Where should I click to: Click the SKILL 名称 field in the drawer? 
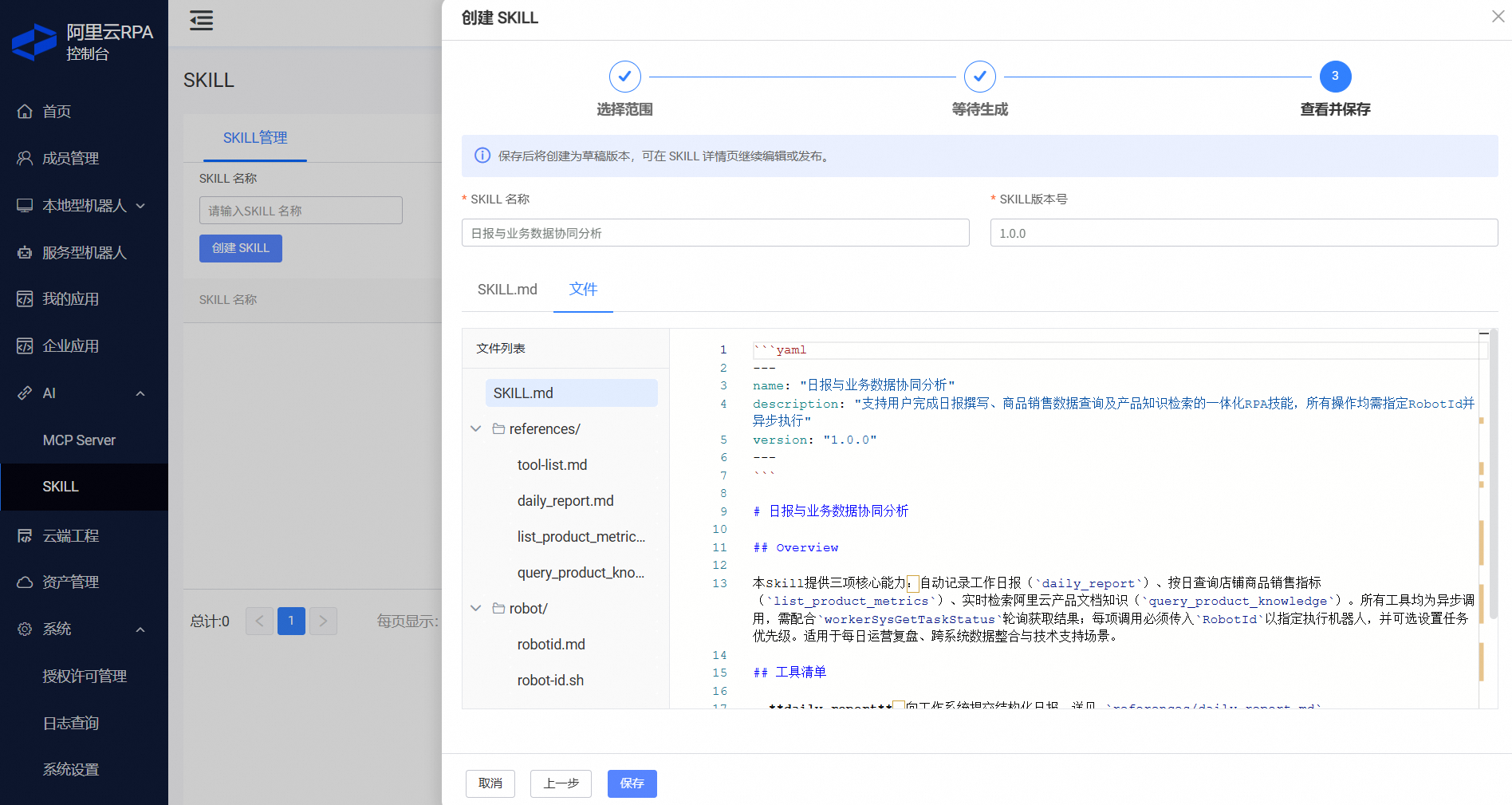click(x=715, y=233)
